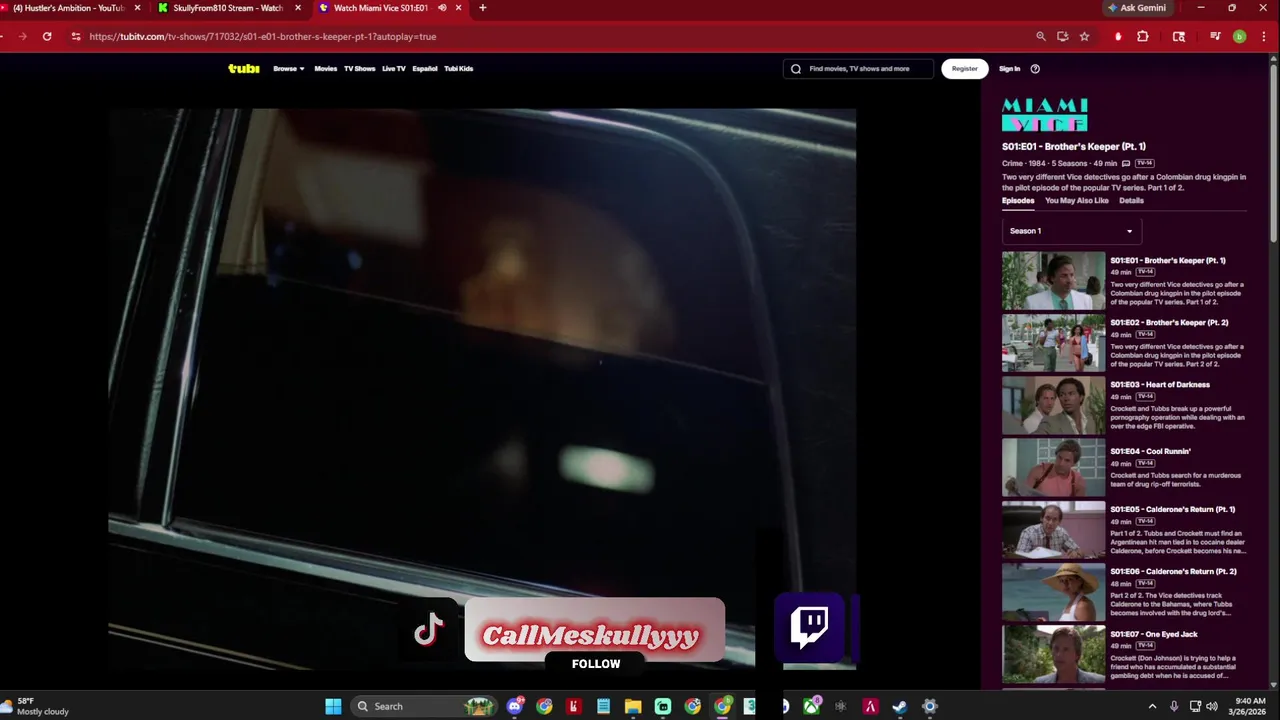Click the zoom magnifier icon in address bar
This screenshot has height=720, width=1280.
point(1041,36)
